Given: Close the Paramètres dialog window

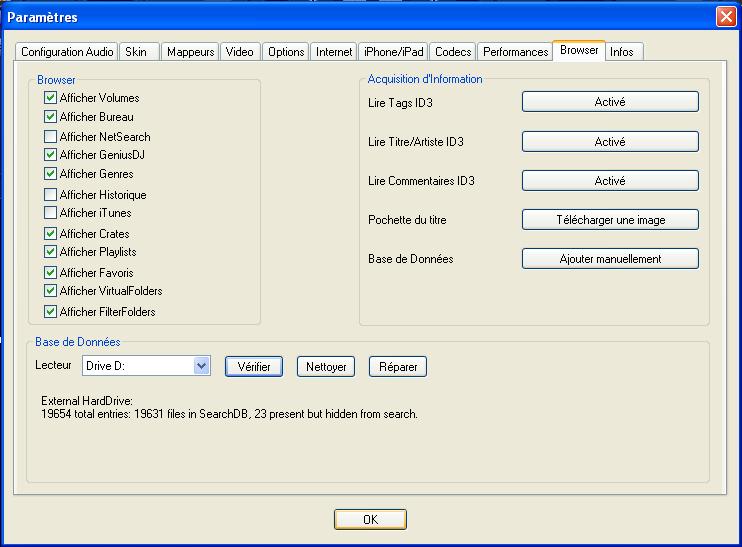Looking at the screenshot, I should pyautogui.click(x=726, y=17).
